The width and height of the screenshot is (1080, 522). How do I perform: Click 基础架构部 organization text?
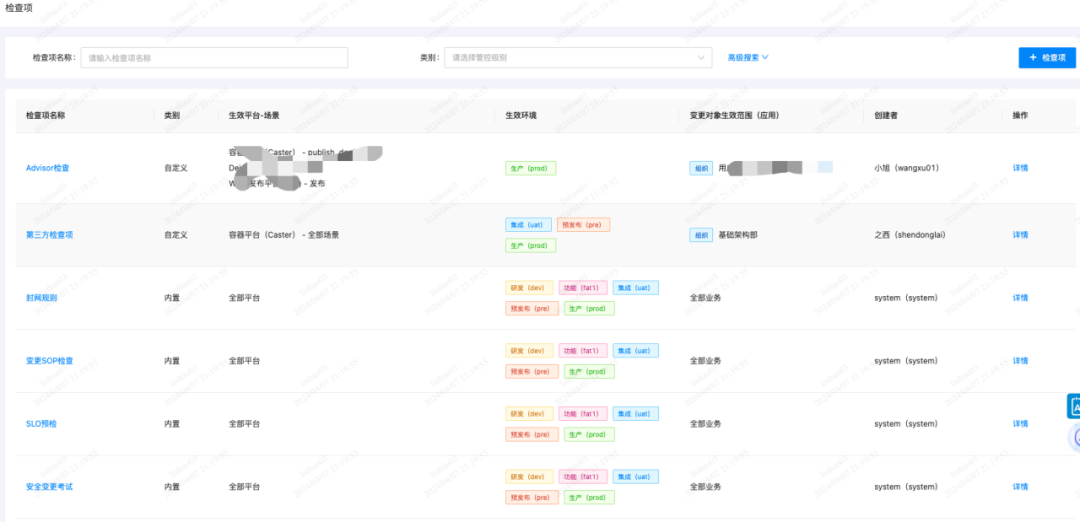point(738,235)
